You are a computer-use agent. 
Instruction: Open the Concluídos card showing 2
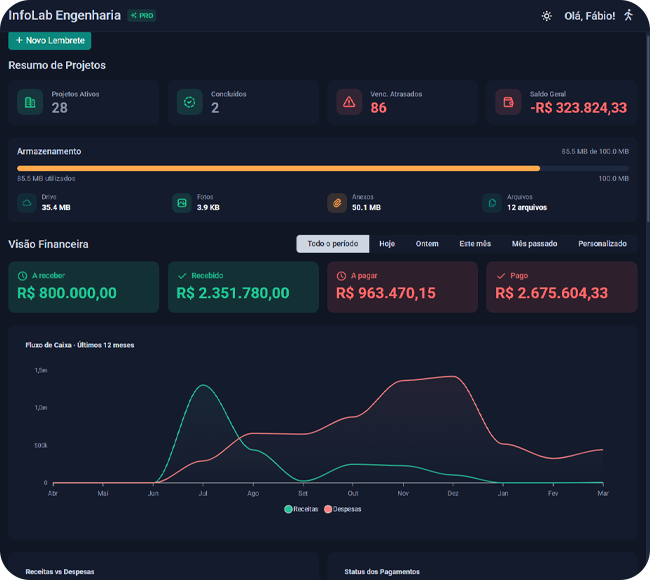pyautogui.click(x=243, y=102)
